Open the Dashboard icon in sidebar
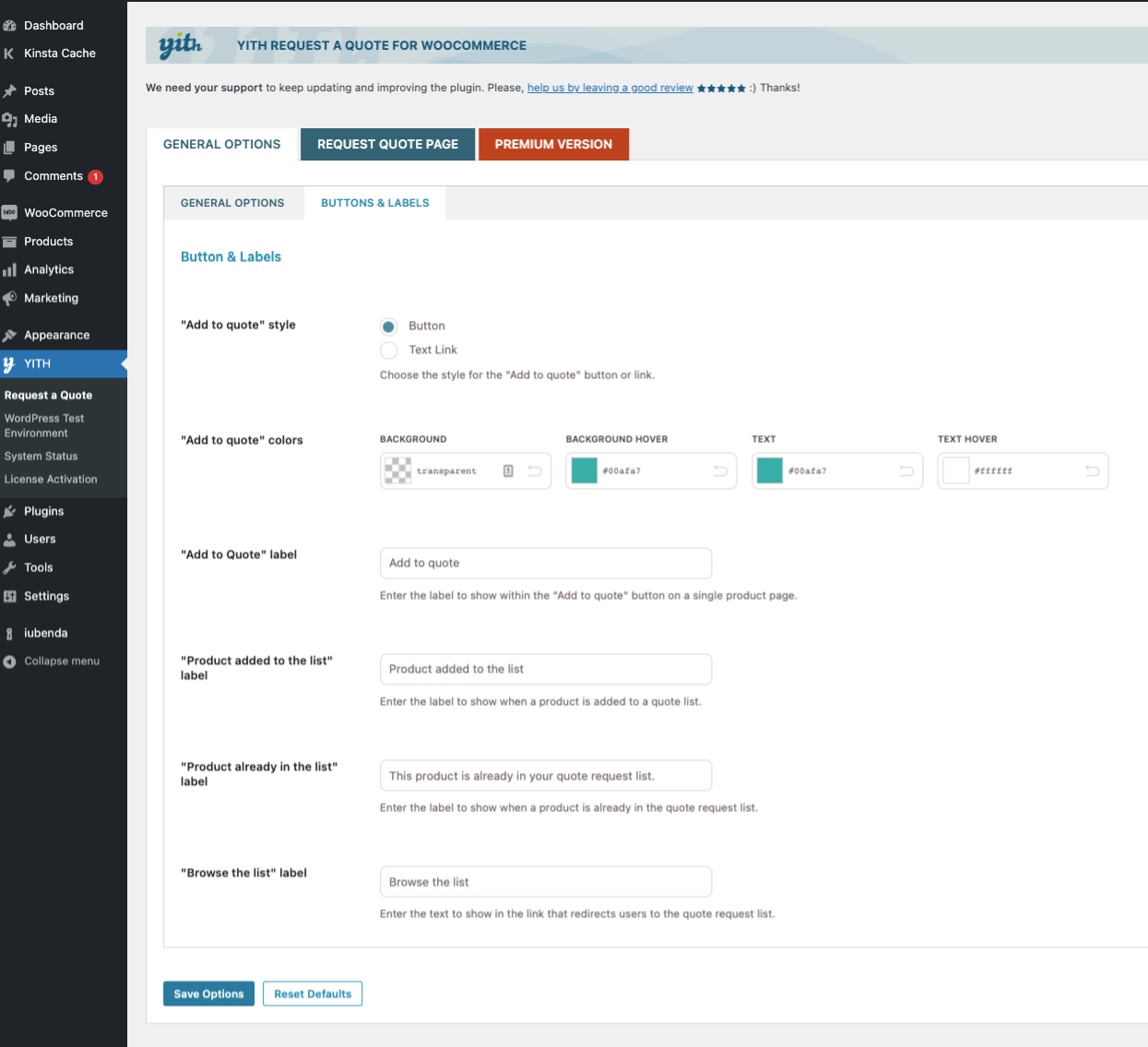Viewport: 1148px width, 1047px height. click(x=9, y=26)
